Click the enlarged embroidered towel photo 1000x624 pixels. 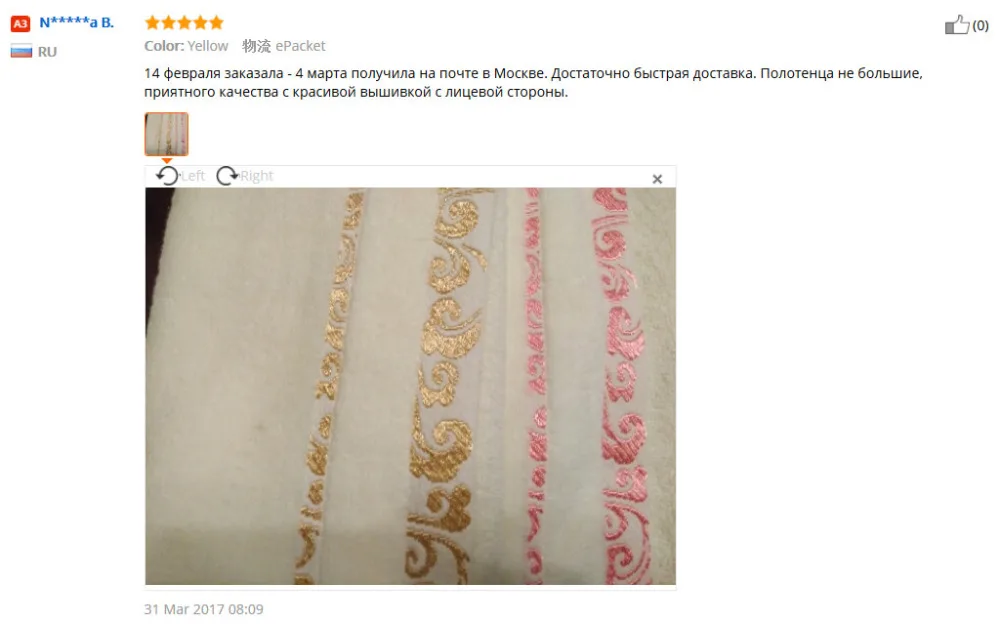point(410,386)
